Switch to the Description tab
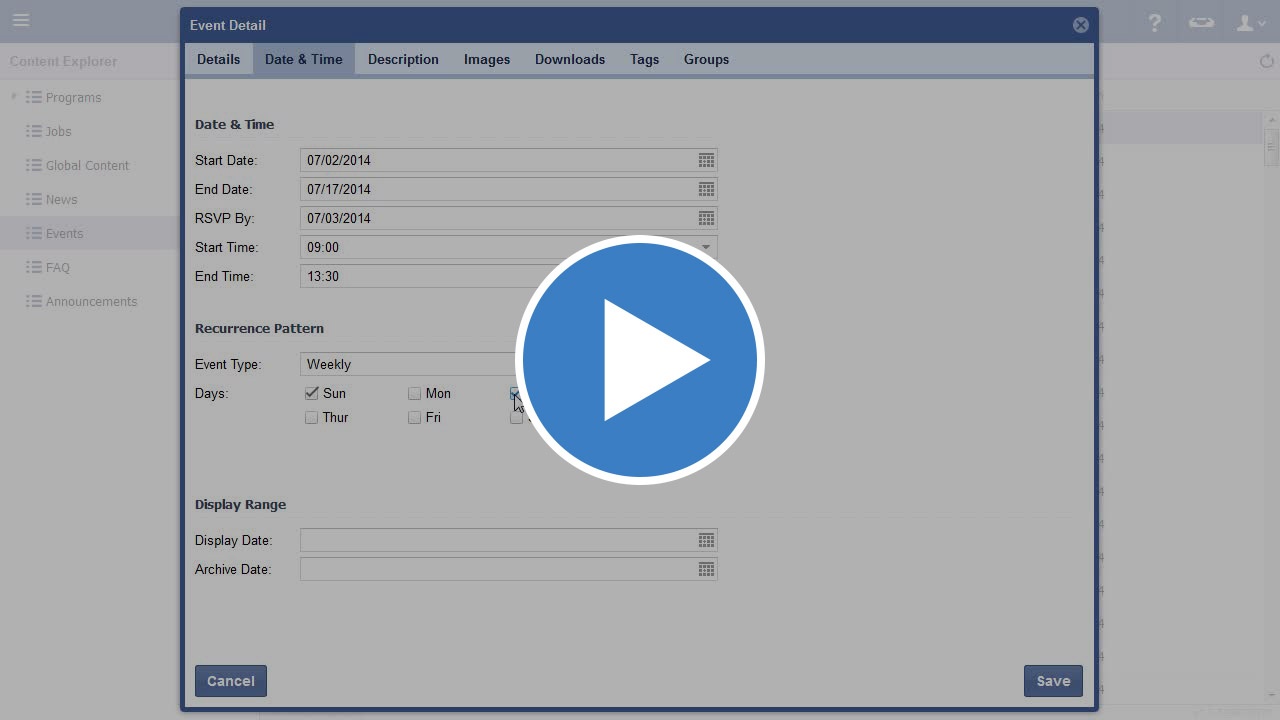1280x720 pixels. tap(403, 59)
